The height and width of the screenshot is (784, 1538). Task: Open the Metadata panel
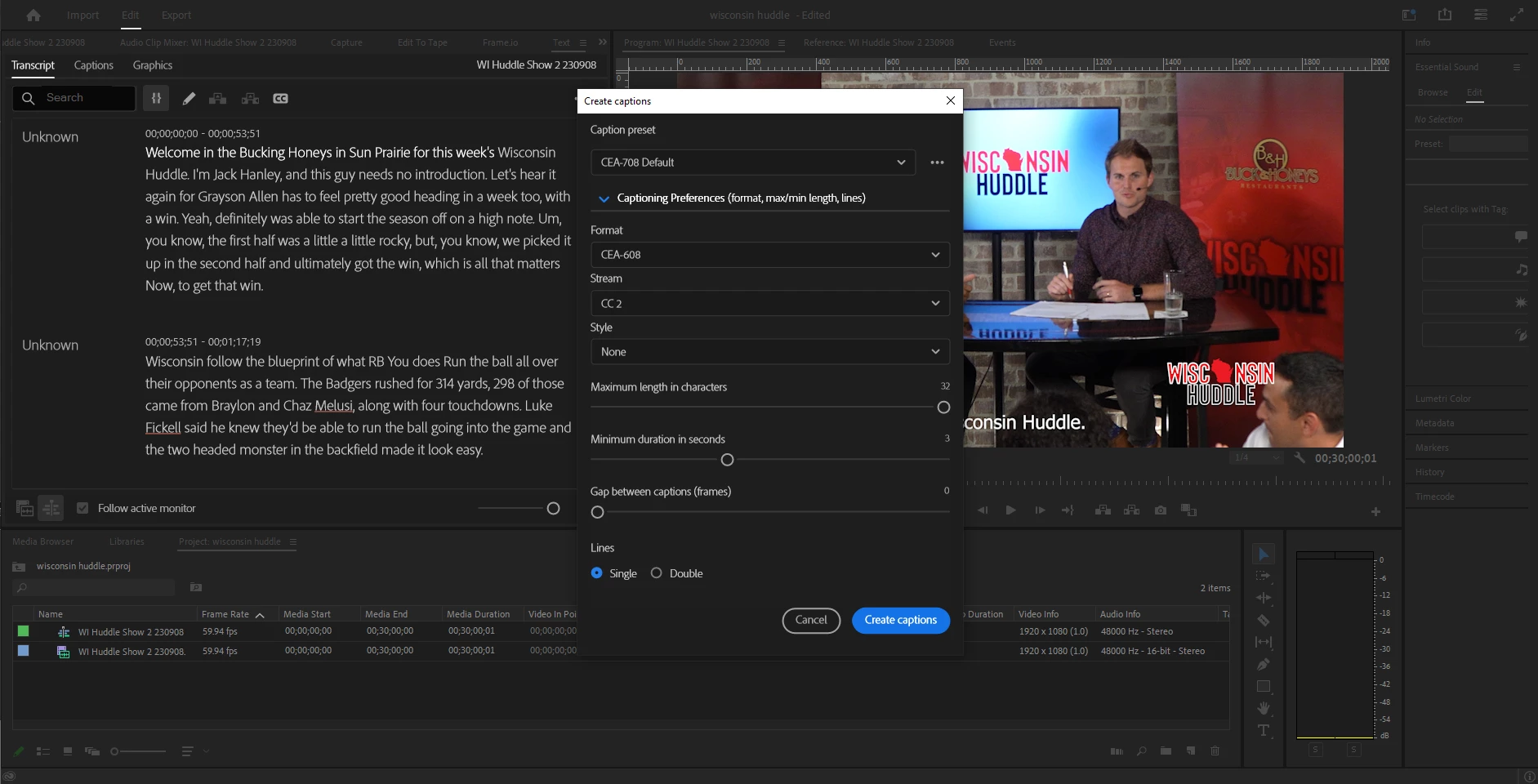tap(1434, 423)
